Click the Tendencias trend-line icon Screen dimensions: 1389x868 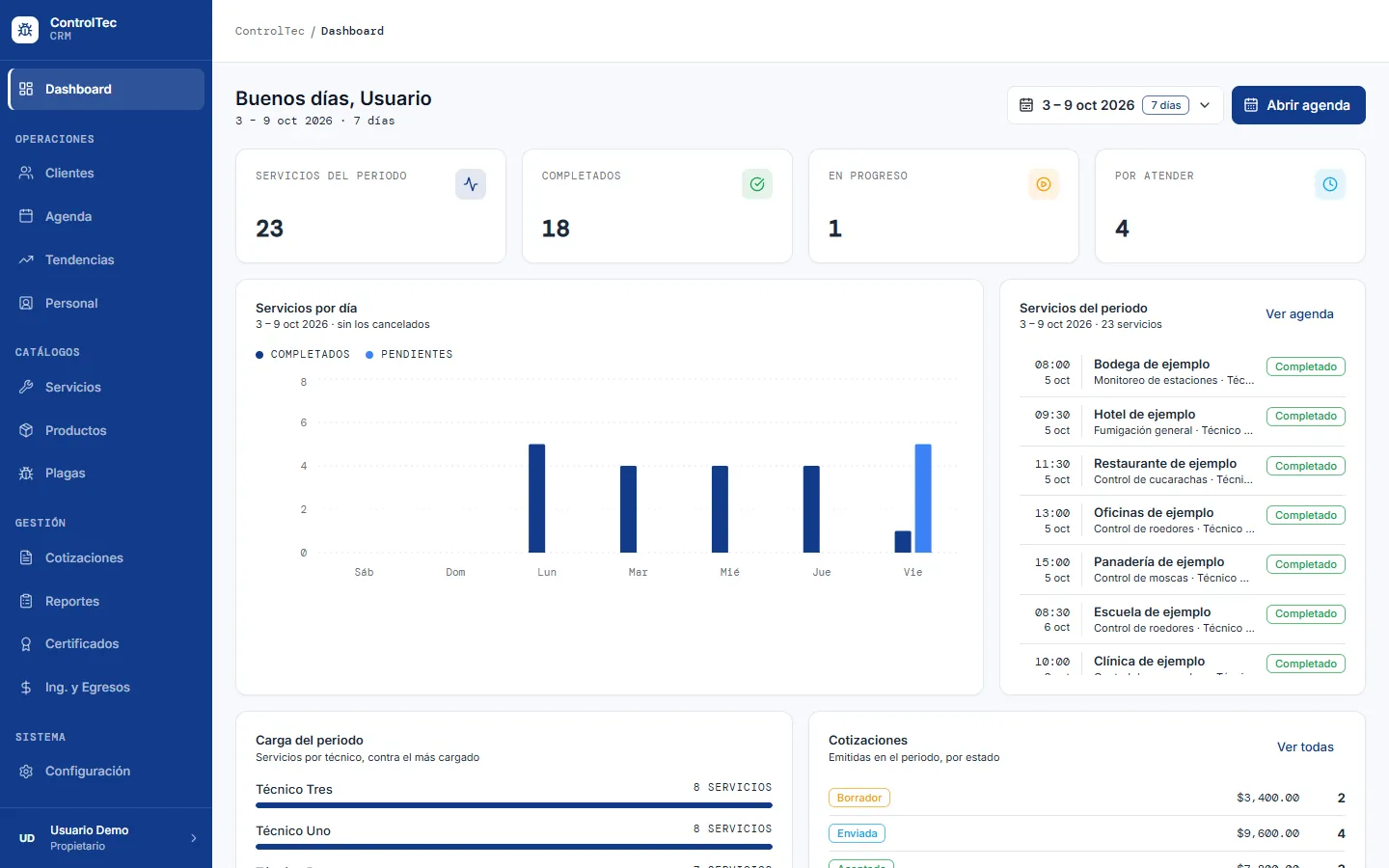(26, 259)
